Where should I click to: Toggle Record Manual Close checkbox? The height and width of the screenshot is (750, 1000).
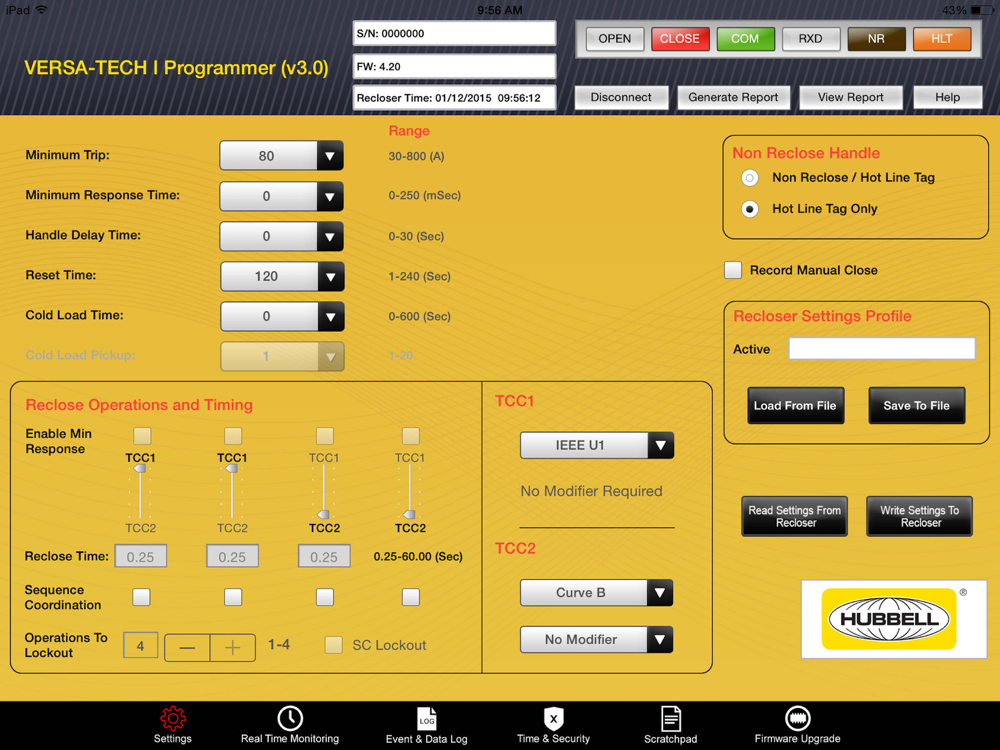(x=733, y=270)
